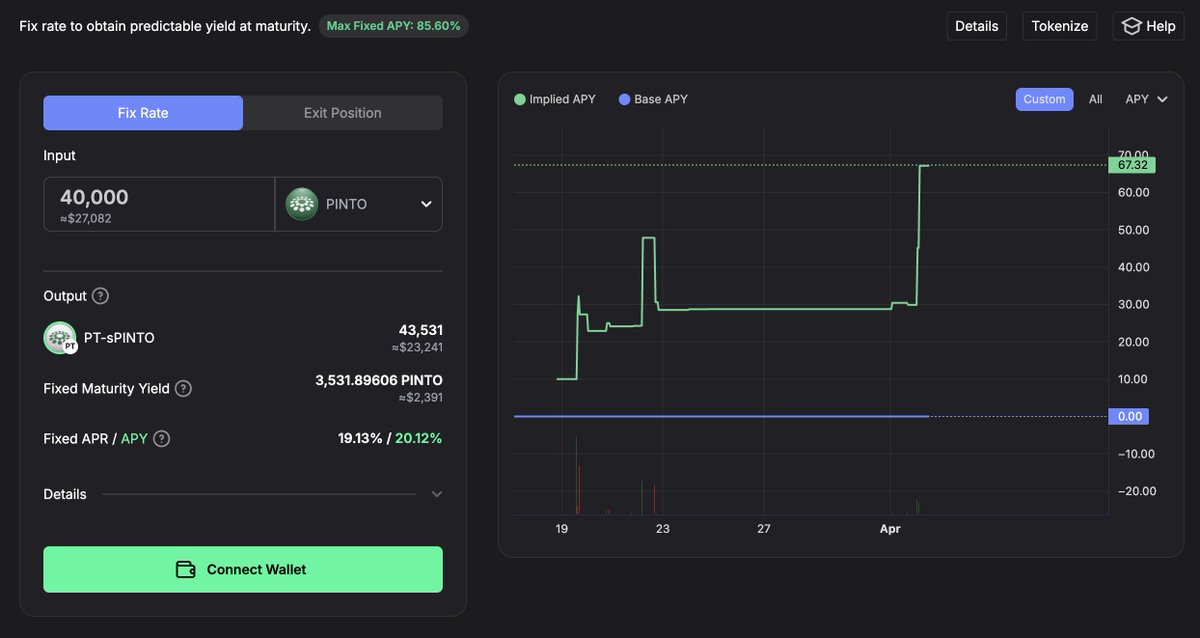
Task: Click the ≈$2,391 yield value text
Action: (420, 397)
